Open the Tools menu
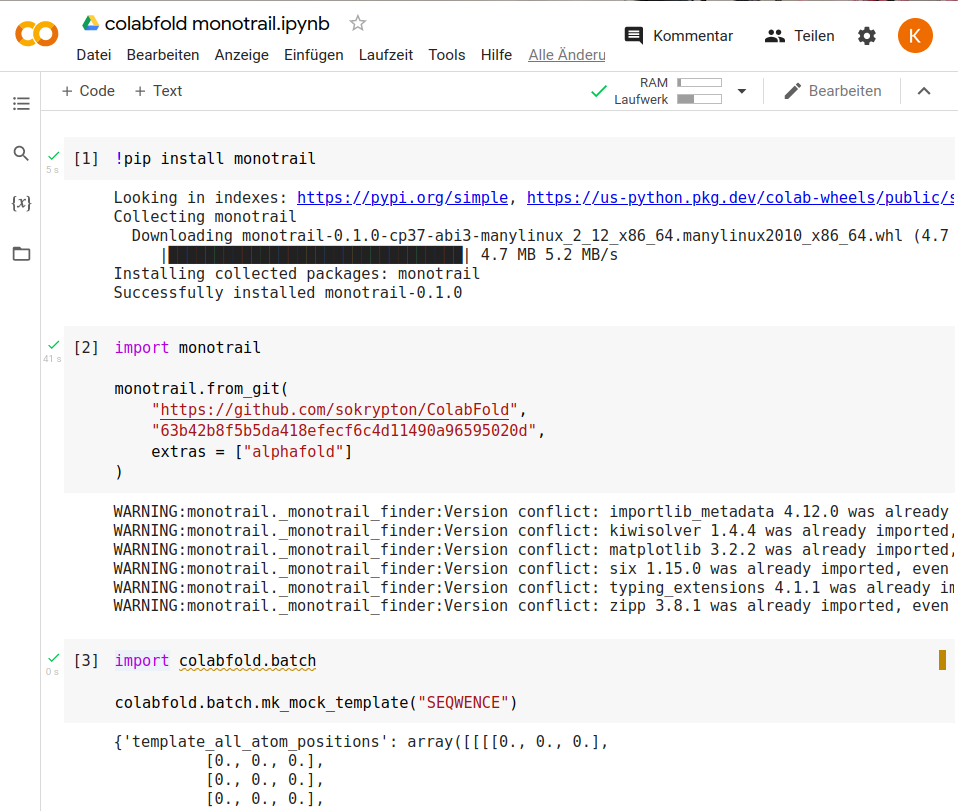958x811 pixels. click(447, 55)
